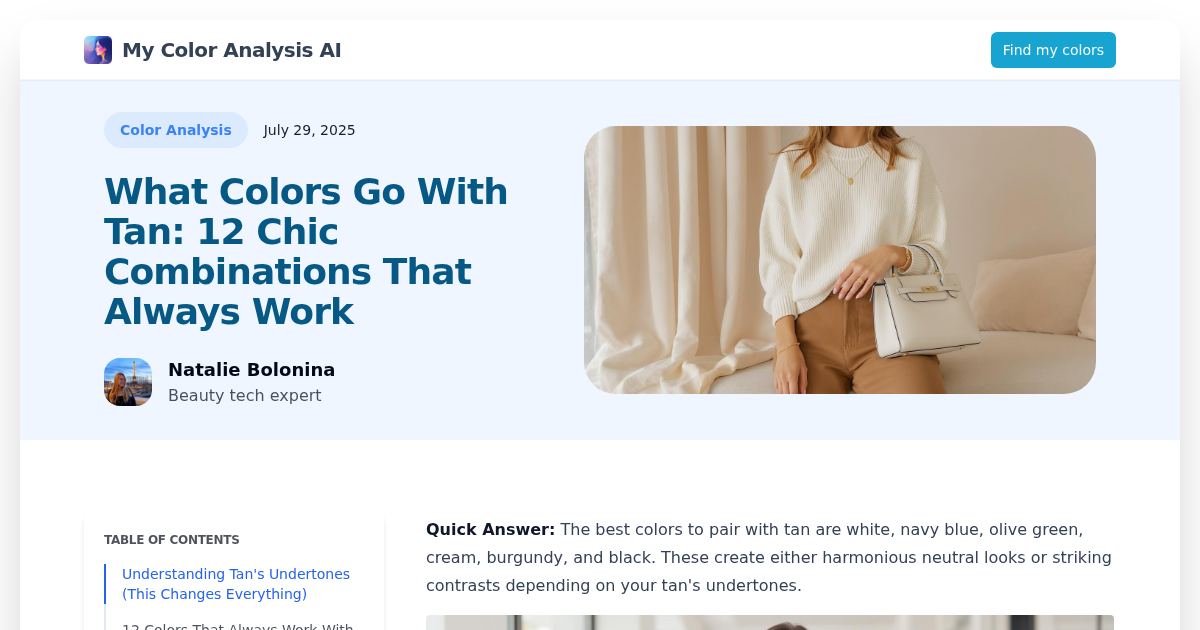Click the white handbag in the hero photo
The height and width of the screenshot is (630, 1200).
(923, 303)
